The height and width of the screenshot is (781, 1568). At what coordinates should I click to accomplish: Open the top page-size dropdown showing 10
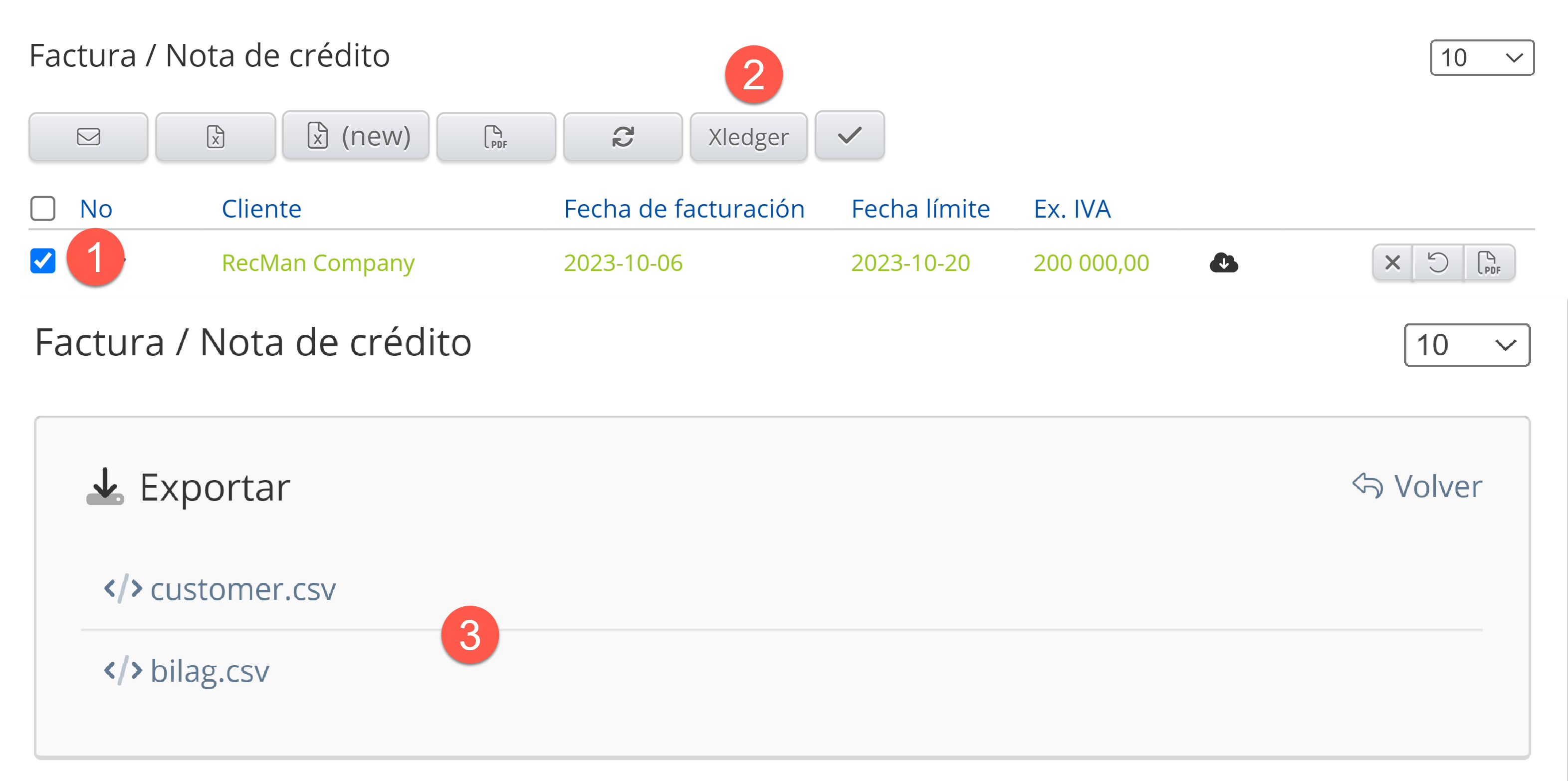click(x=1481, y=58)
